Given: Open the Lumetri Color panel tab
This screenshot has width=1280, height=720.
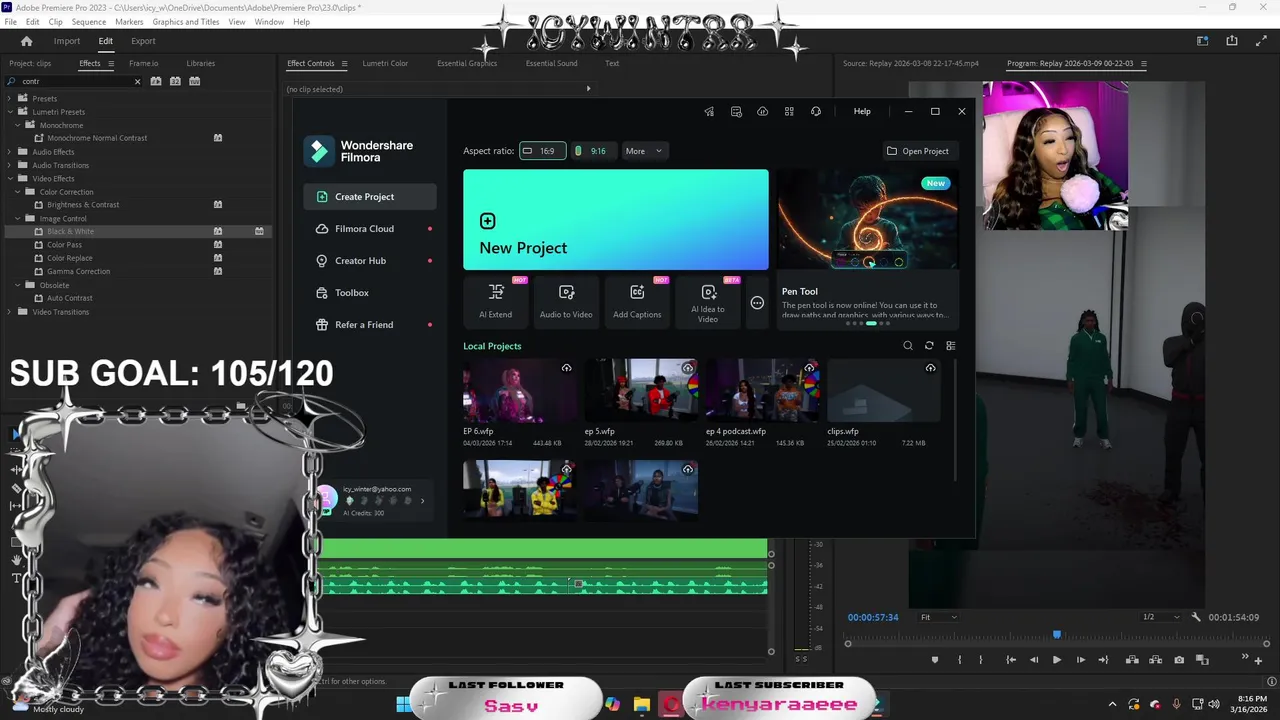Looking at the screenshot, I should [385, 63].
